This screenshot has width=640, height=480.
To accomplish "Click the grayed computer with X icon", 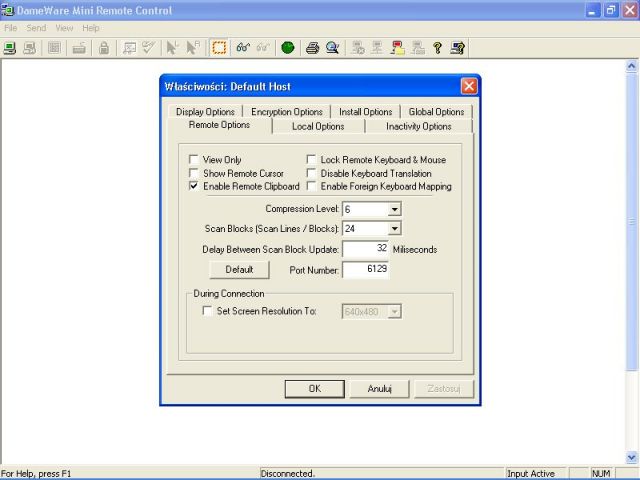I will click(358, 48).
